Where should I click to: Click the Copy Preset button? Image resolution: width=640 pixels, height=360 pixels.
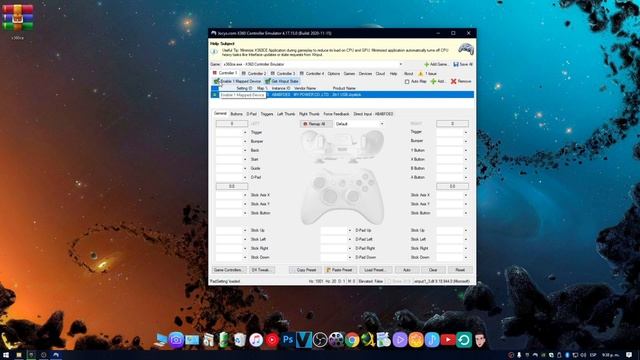point(306,270)
